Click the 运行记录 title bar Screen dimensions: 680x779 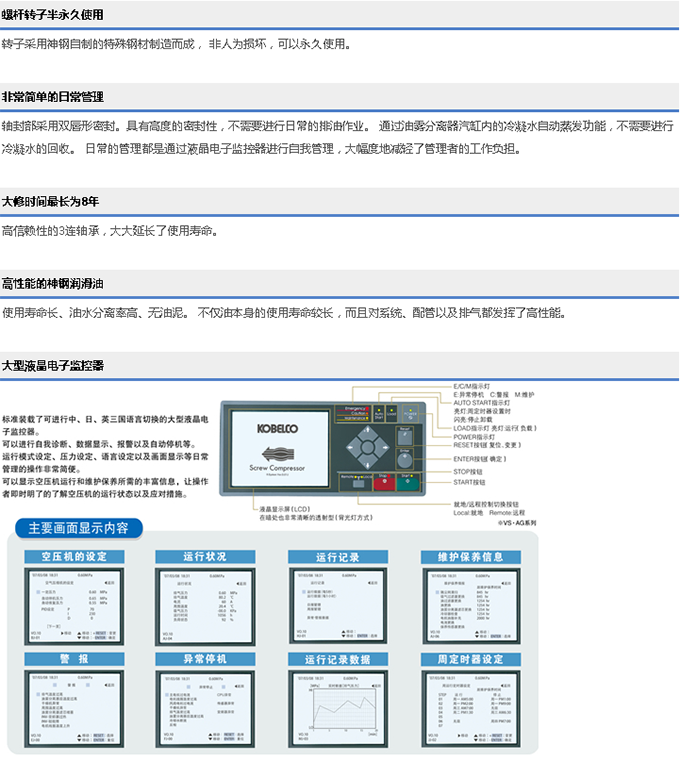[338, 557]
